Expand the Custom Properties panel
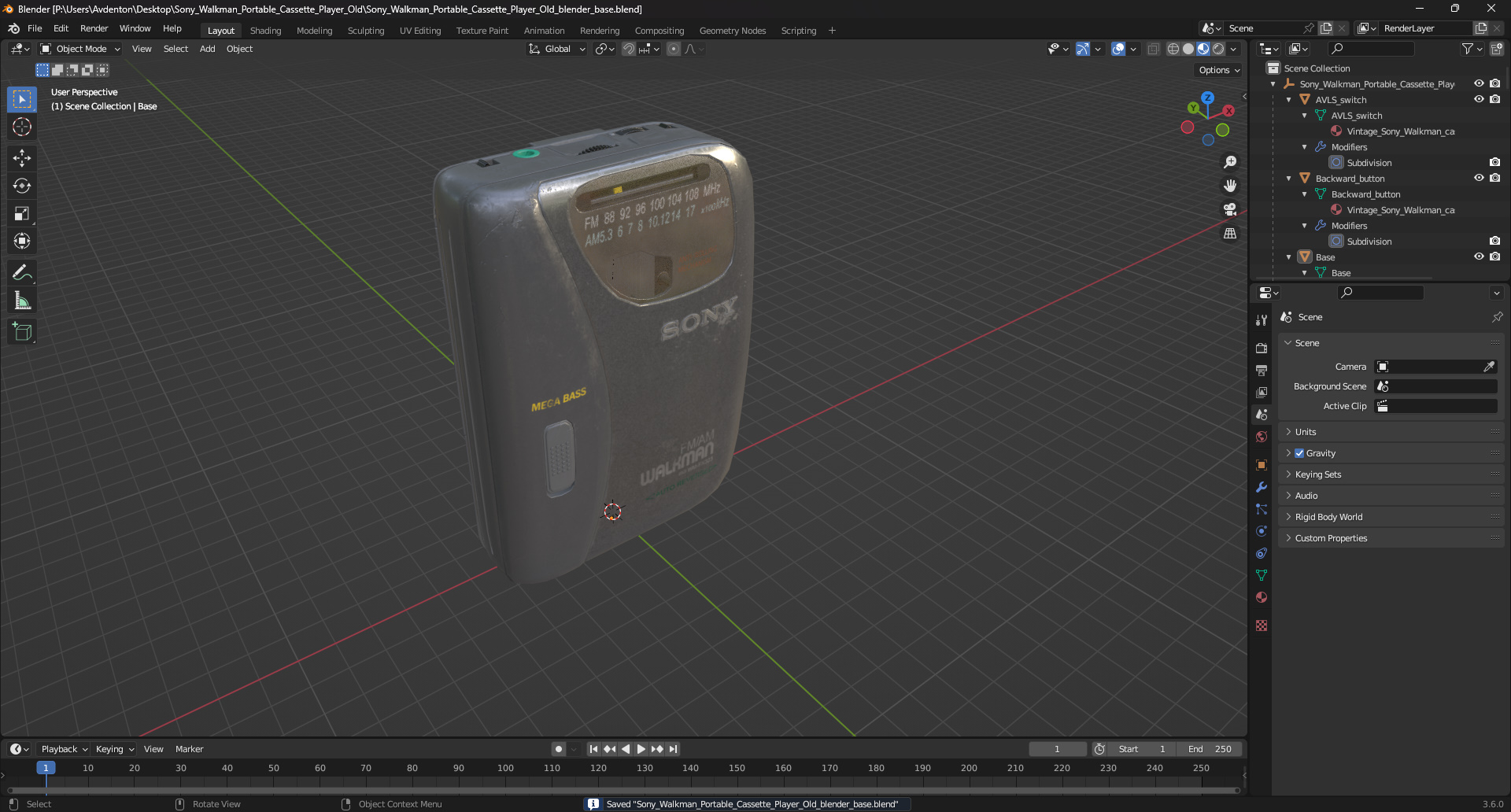This screenshot has height=812, width=1511. click(1331, 538)
